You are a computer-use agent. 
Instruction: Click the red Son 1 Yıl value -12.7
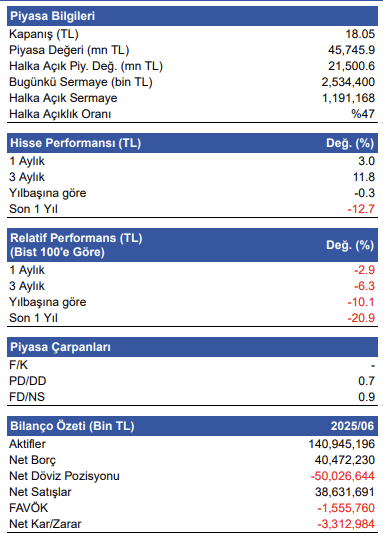361,209
